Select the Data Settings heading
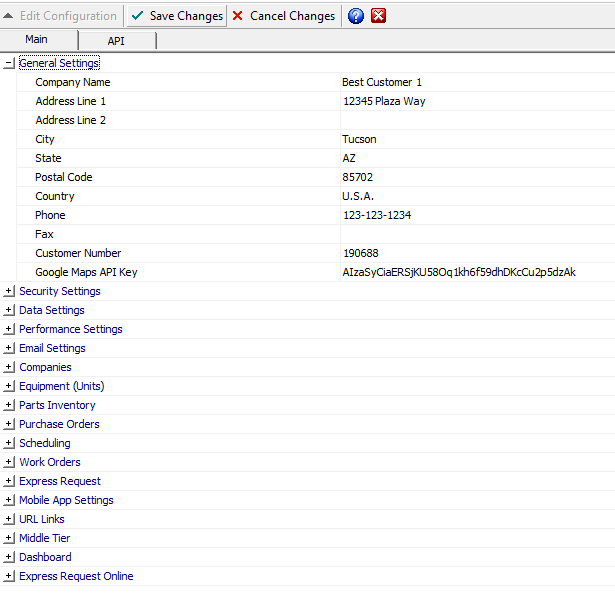The width and height of the screenshot is (615, 613). coord(52,310)
